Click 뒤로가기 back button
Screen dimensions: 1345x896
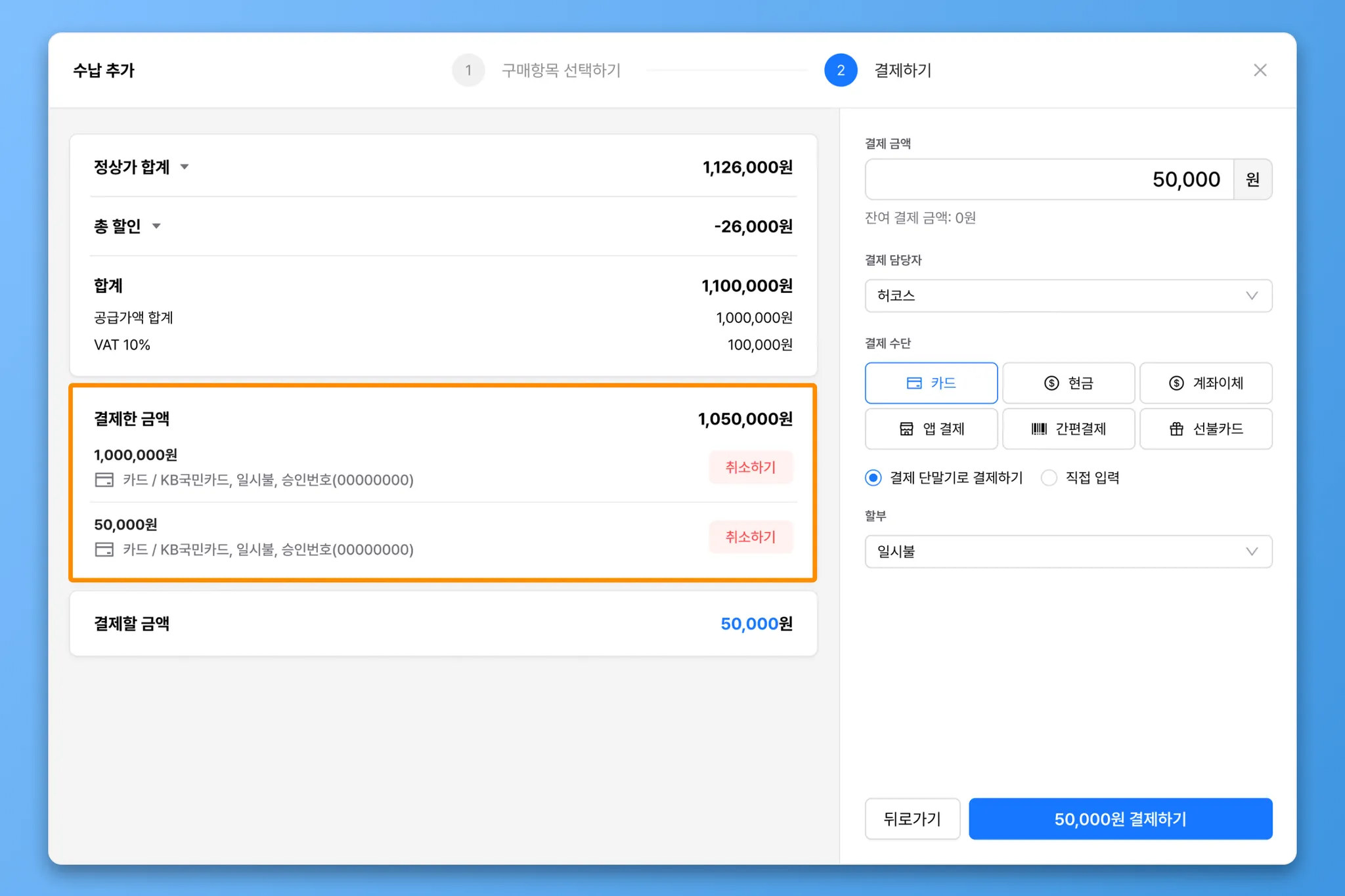point(912,819)
